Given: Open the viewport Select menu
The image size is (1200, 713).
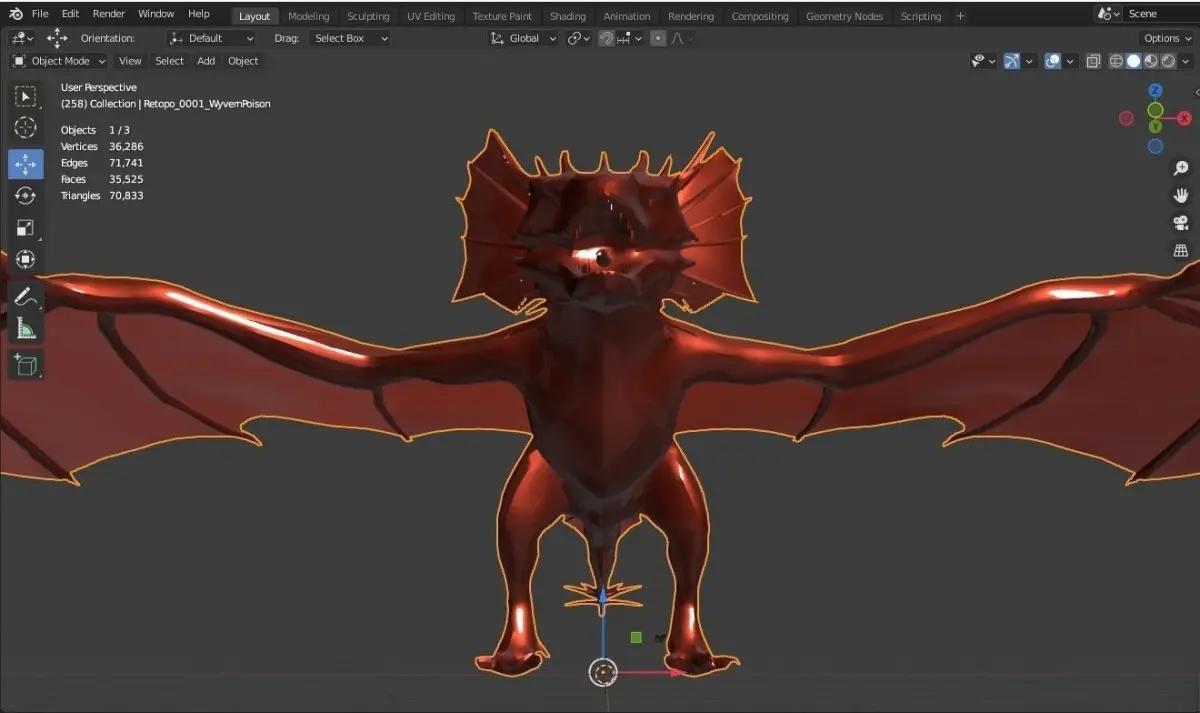Looking at the screenshot, I should (169, 61).
